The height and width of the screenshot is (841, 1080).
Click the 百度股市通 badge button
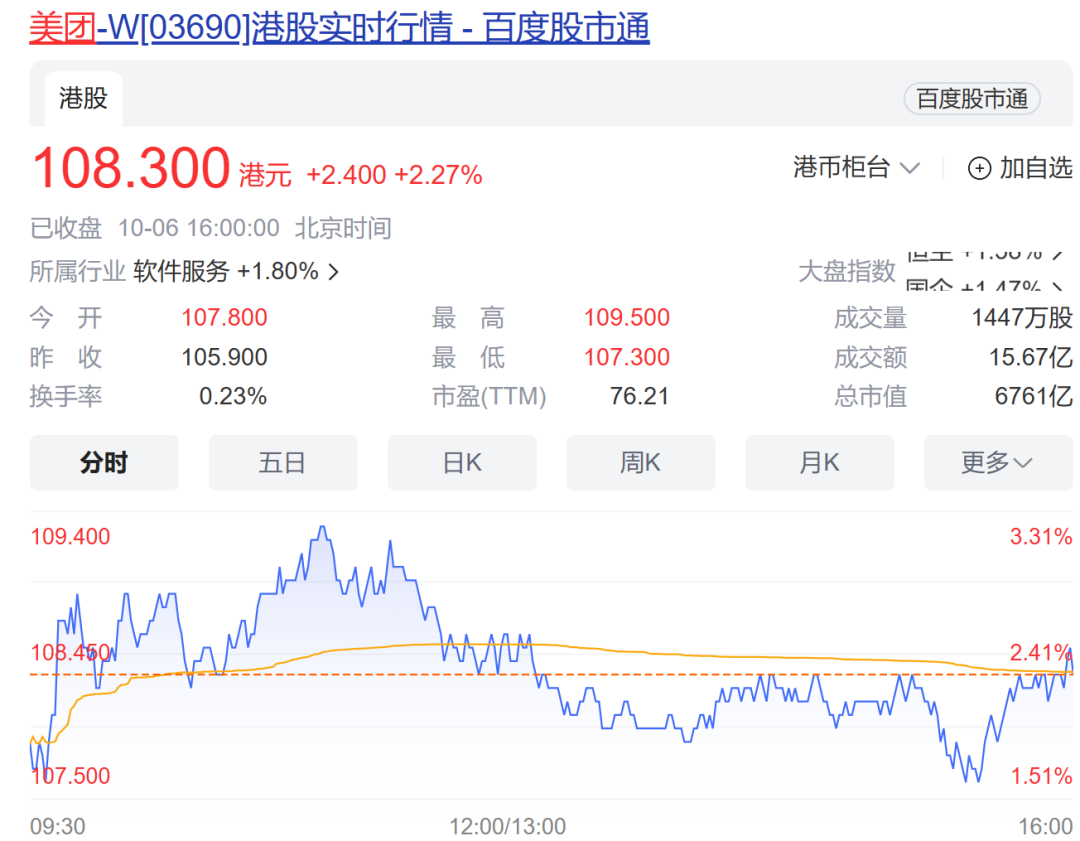(971, 99)
